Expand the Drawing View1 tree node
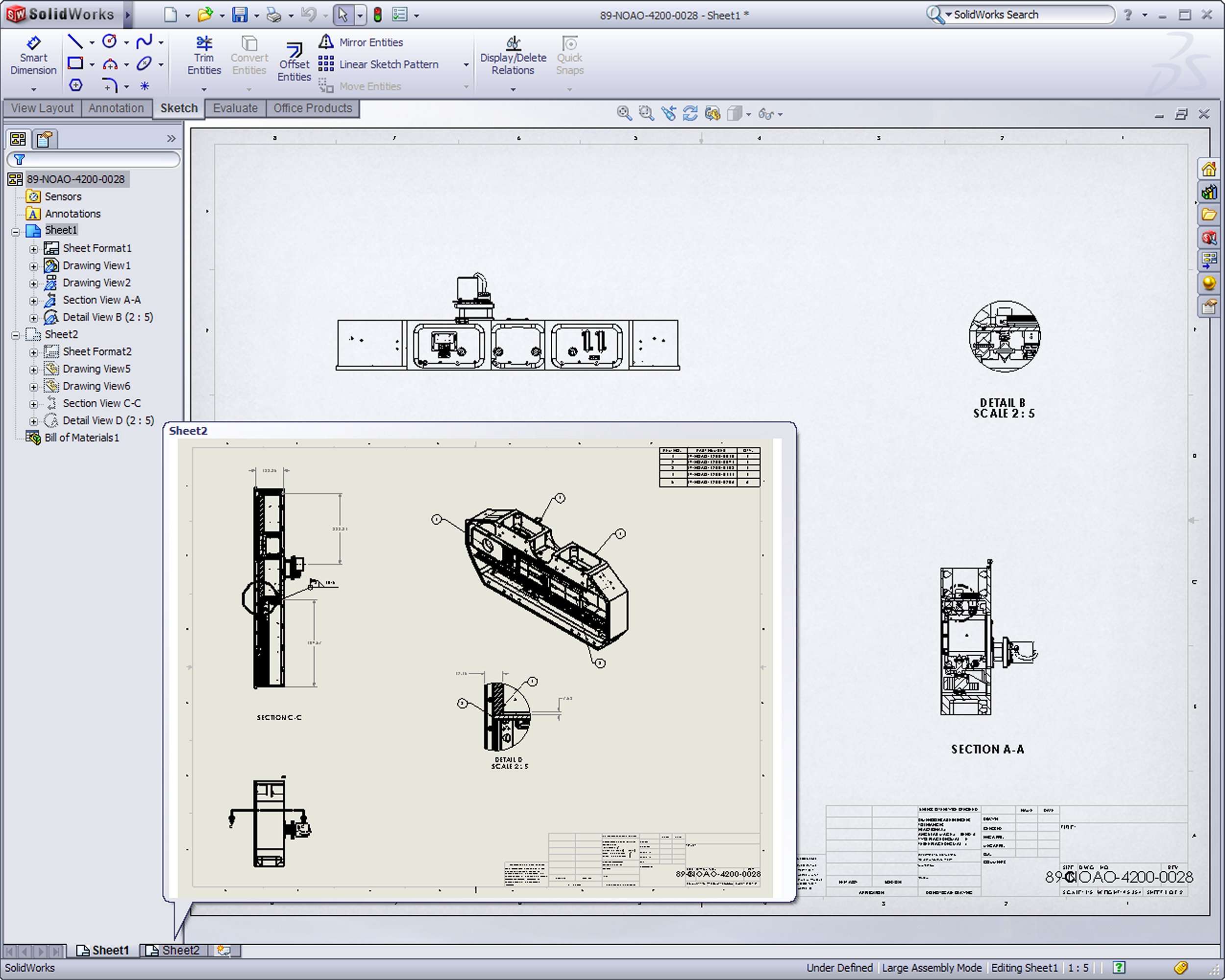 (x=33, y=266)
